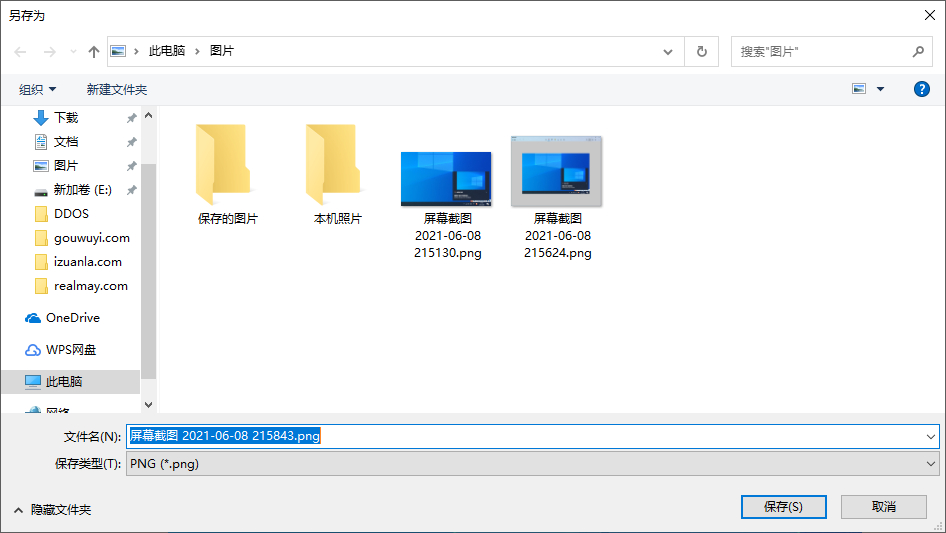Go back using the left arrow
The image size is (946, 533).
(20, 52)
